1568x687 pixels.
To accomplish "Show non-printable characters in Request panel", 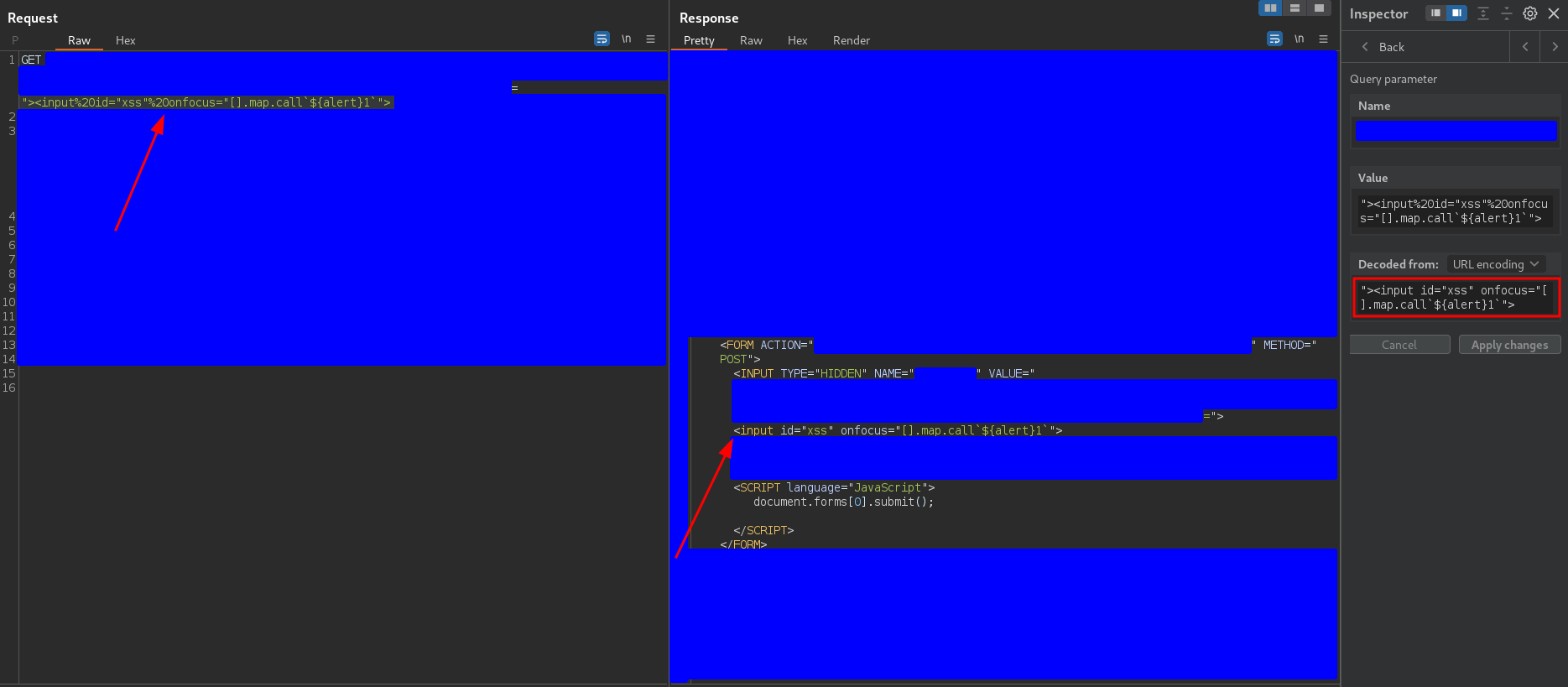I will click(626, 39).
